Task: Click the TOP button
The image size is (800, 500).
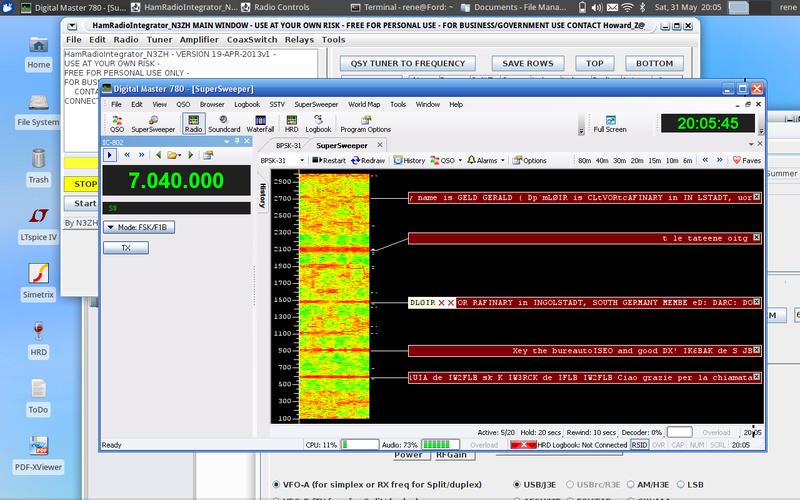Action: (594, 63)
